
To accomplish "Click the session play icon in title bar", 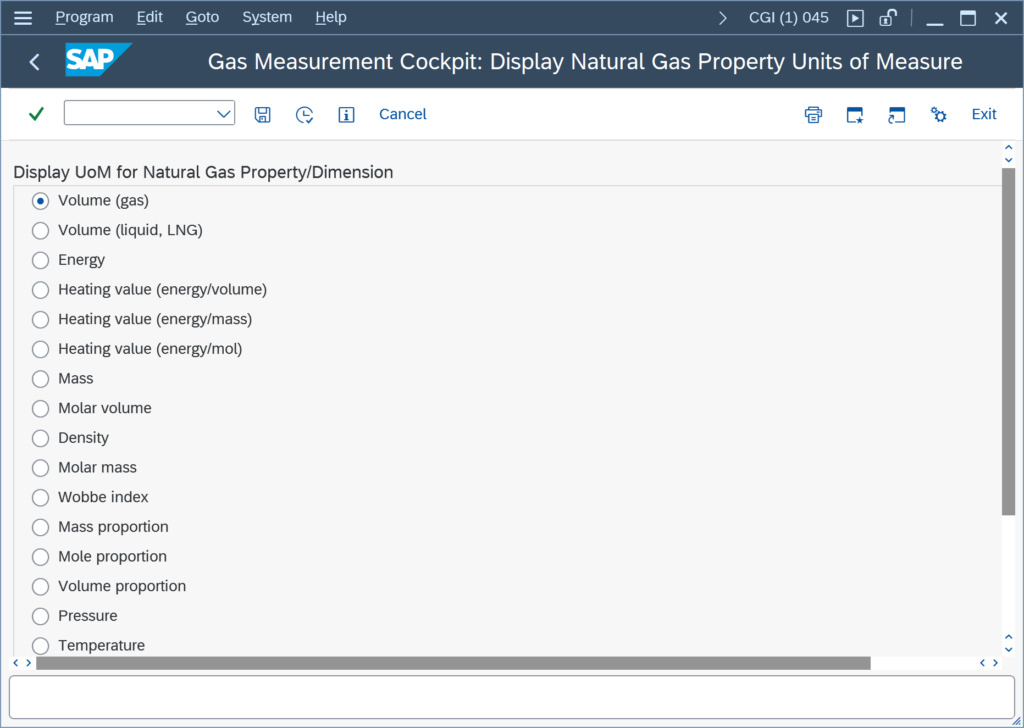I will [x=855, y=18].
